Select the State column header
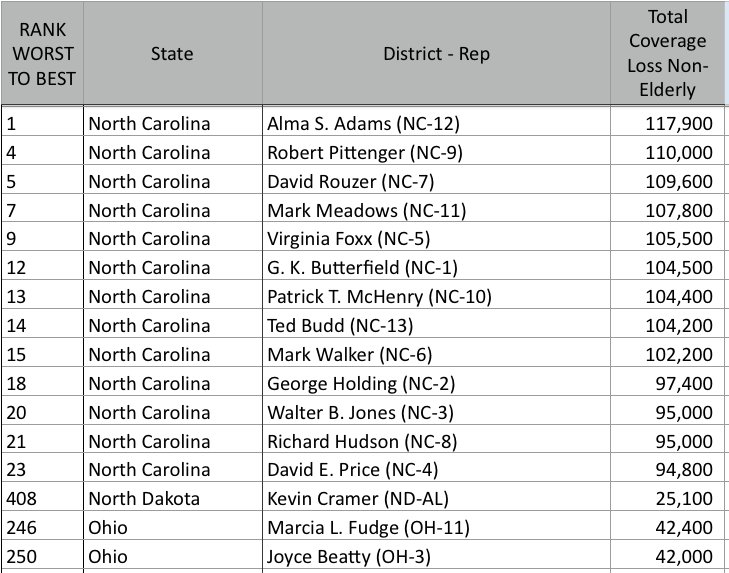This screenshot has width=729, height=573. 172,53
